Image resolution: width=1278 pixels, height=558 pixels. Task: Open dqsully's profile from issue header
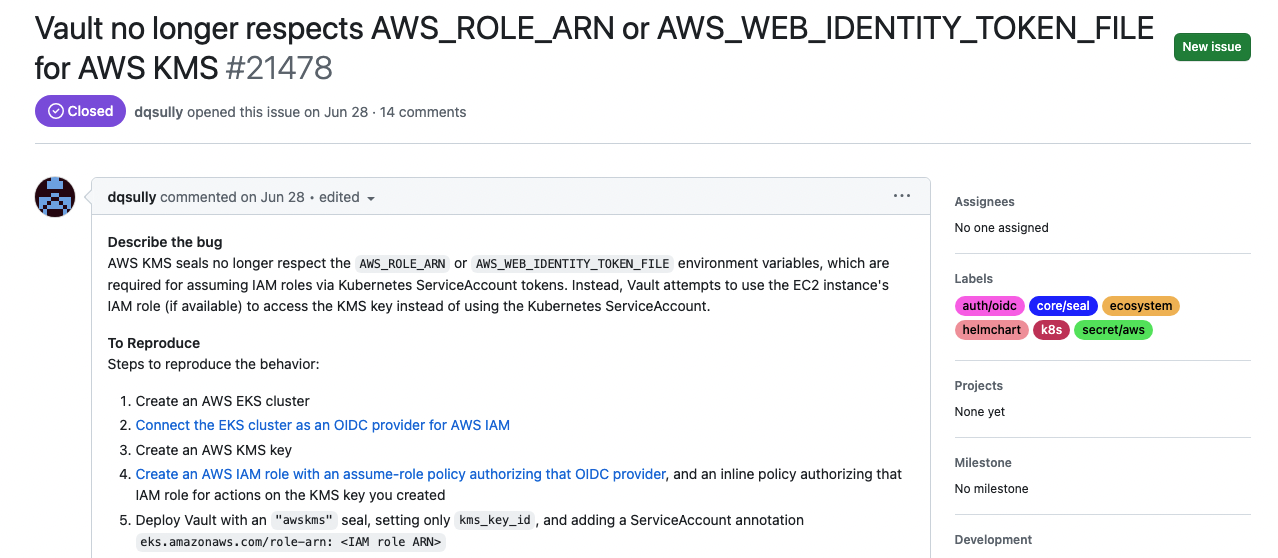point(158,112)
